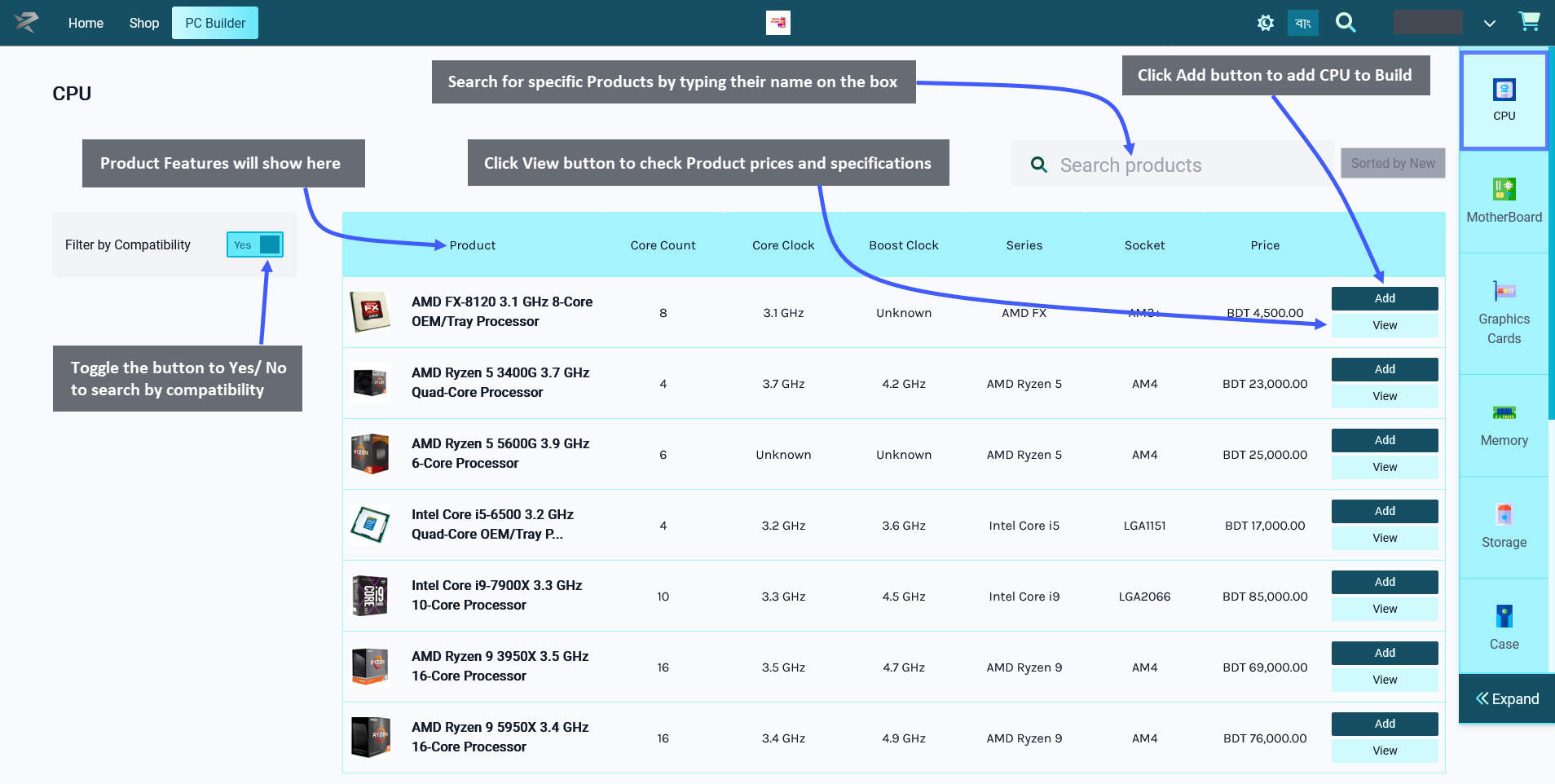
Task: Open the Shop menu item
Action: click(x=144, y=23)
